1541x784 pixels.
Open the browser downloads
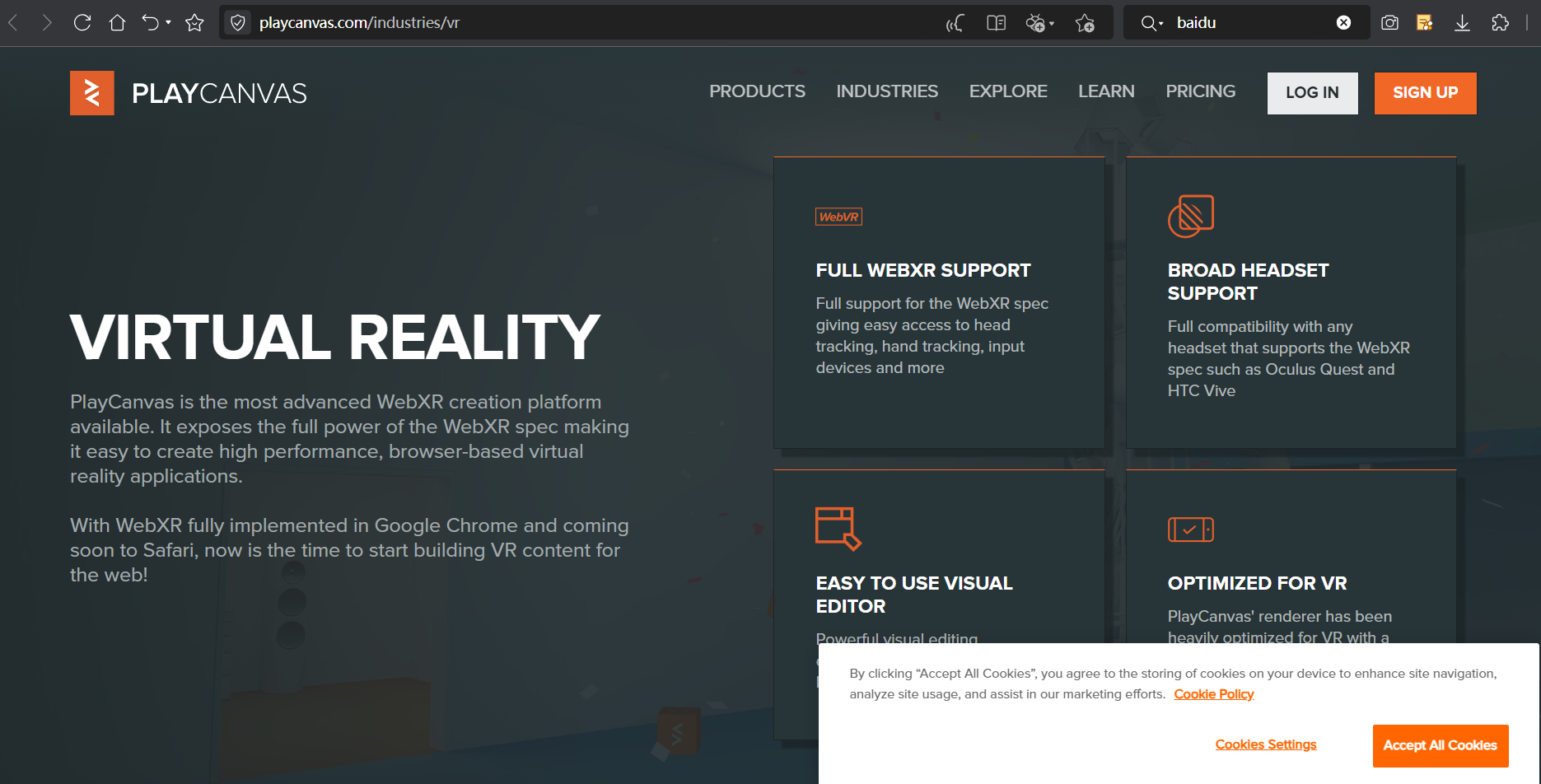point(1463,23)
